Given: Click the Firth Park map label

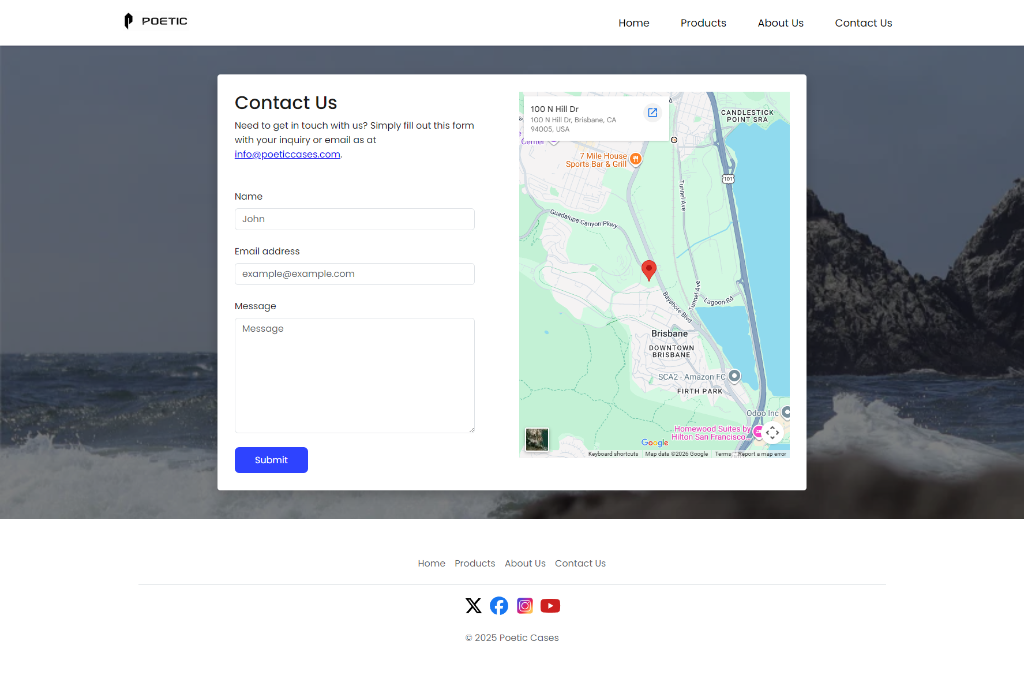Looking at the screenshot, I should coord(700,392).
